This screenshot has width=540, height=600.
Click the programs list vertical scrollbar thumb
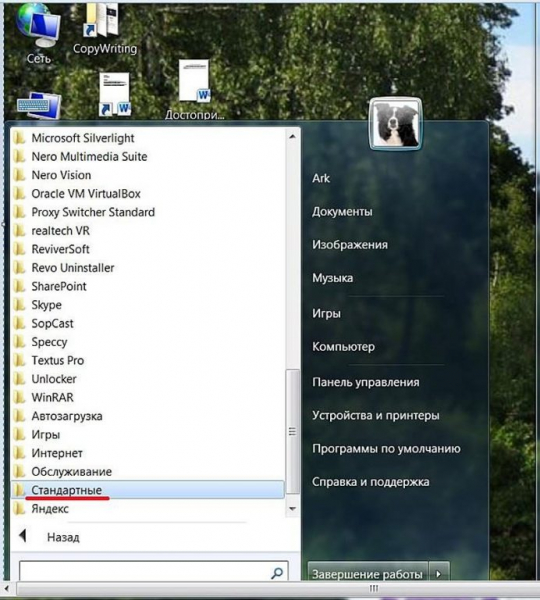pyautogui.click(x=292, y=431)
